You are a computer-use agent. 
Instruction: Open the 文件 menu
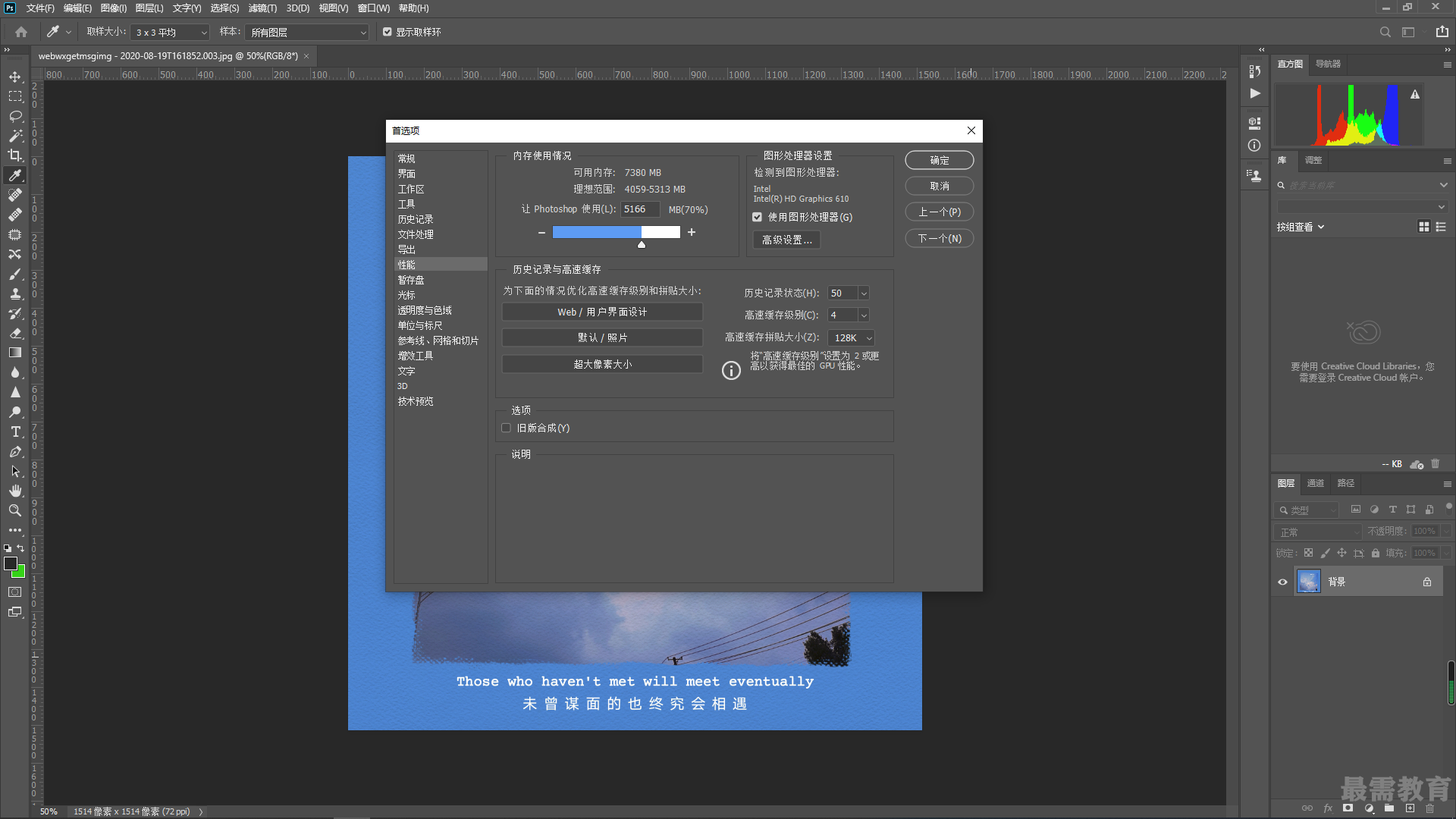[40, 8]
